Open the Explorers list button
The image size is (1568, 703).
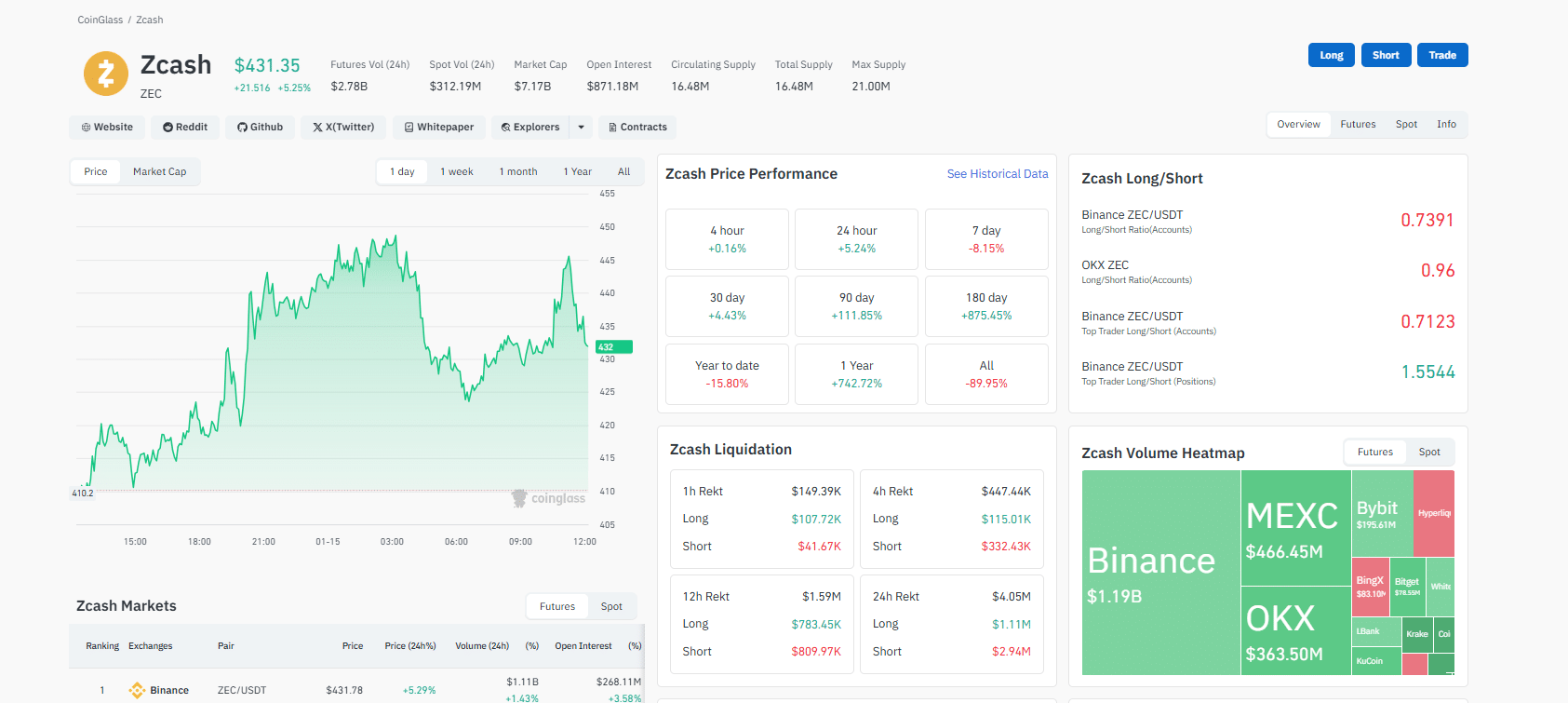coord(530,128)
